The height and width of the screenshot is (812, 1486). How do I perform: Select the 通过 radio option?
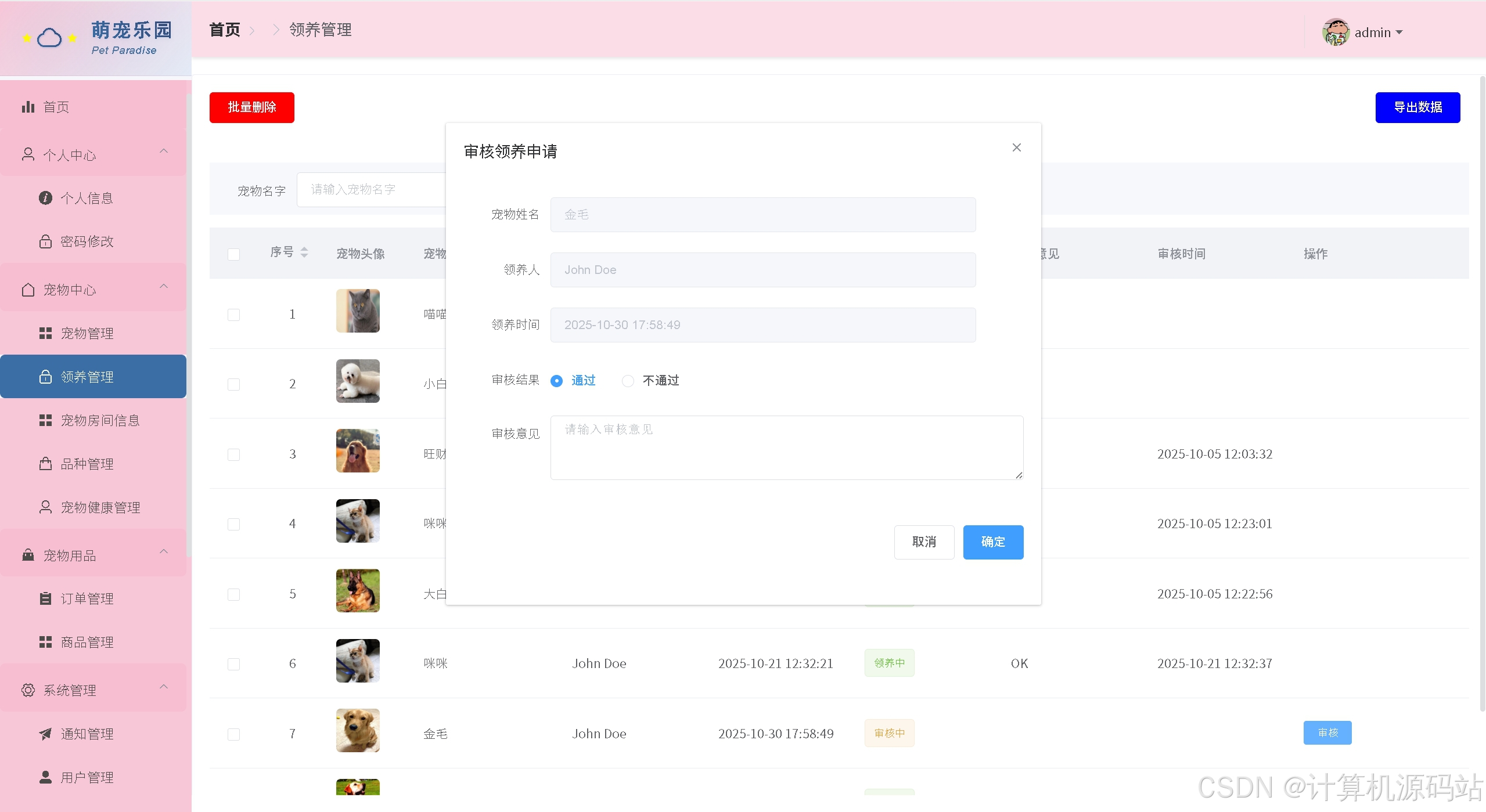pos(556,381)
